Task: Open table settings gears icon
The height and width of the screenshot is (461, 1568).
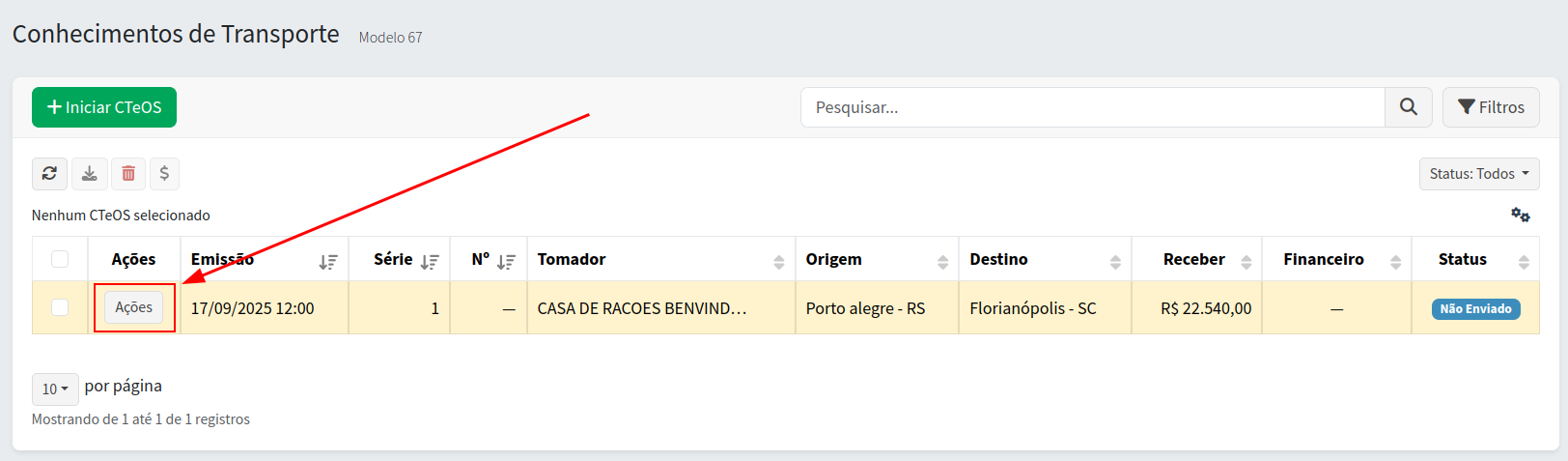Action: [1520, 215]
